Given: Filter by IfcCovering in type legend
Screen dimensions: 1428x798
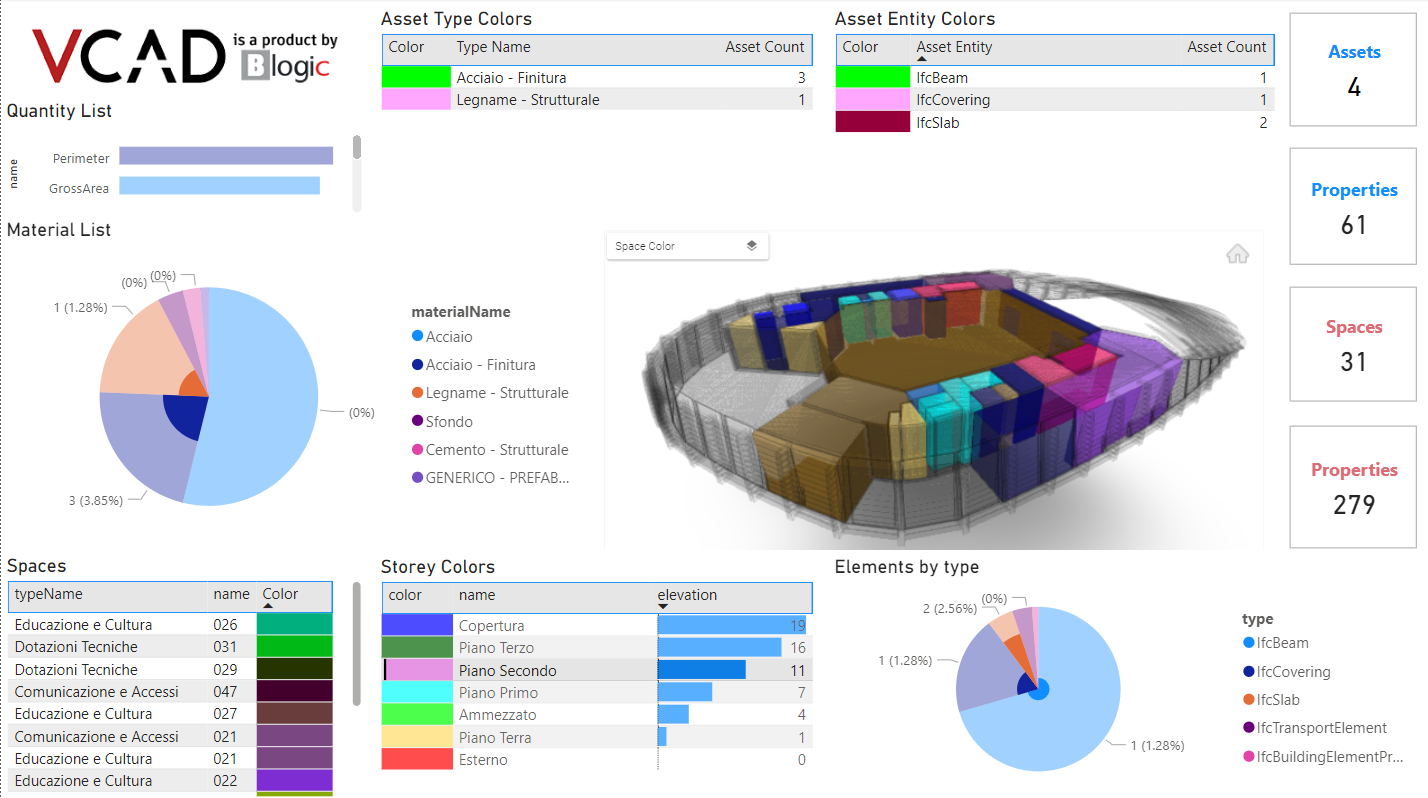Looking at the screenshot, I should coord(1286,672).
